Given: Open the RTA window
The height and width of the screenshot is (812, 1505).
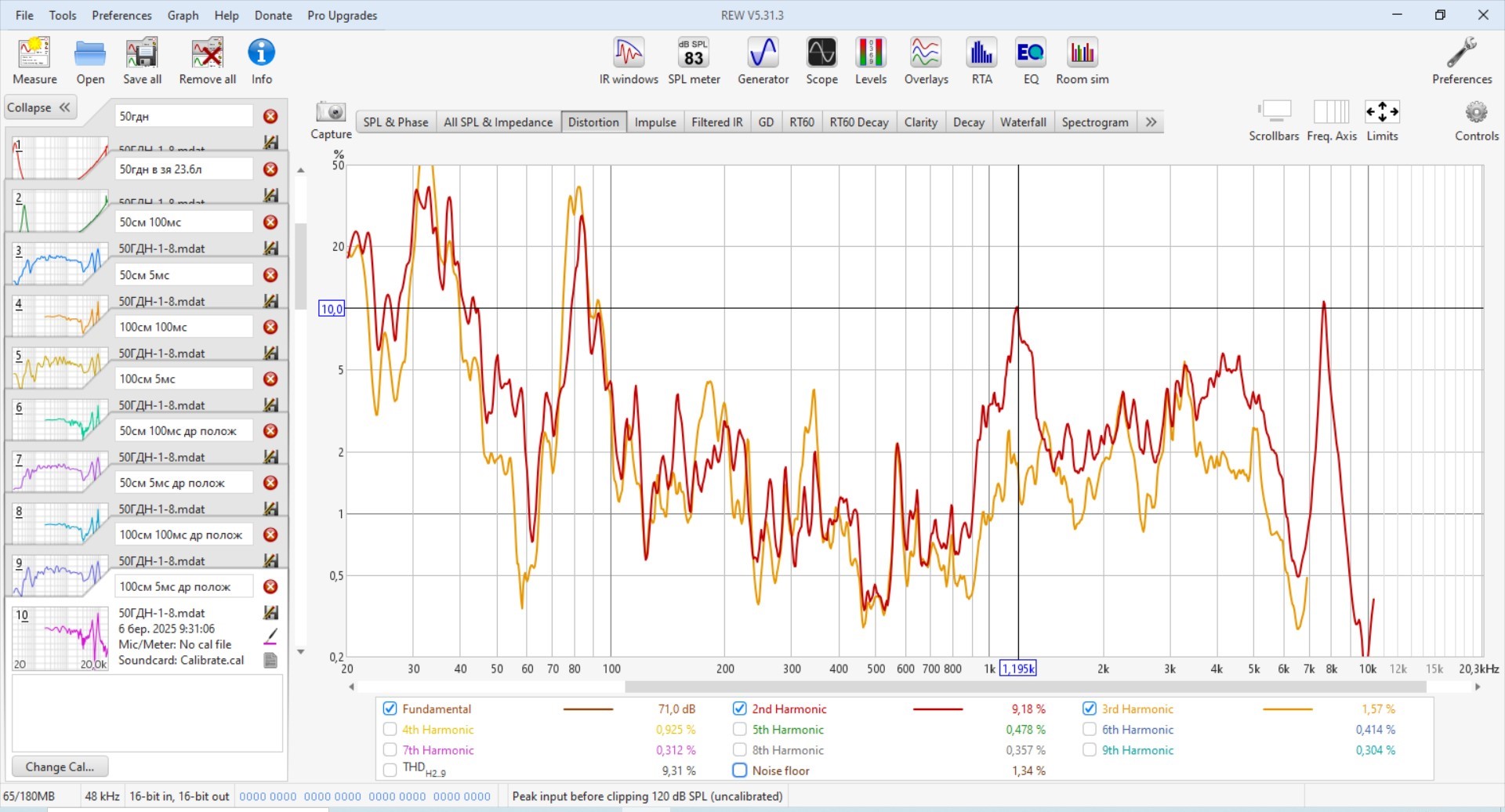Looking at the screenshot, I should click(981, 60).
